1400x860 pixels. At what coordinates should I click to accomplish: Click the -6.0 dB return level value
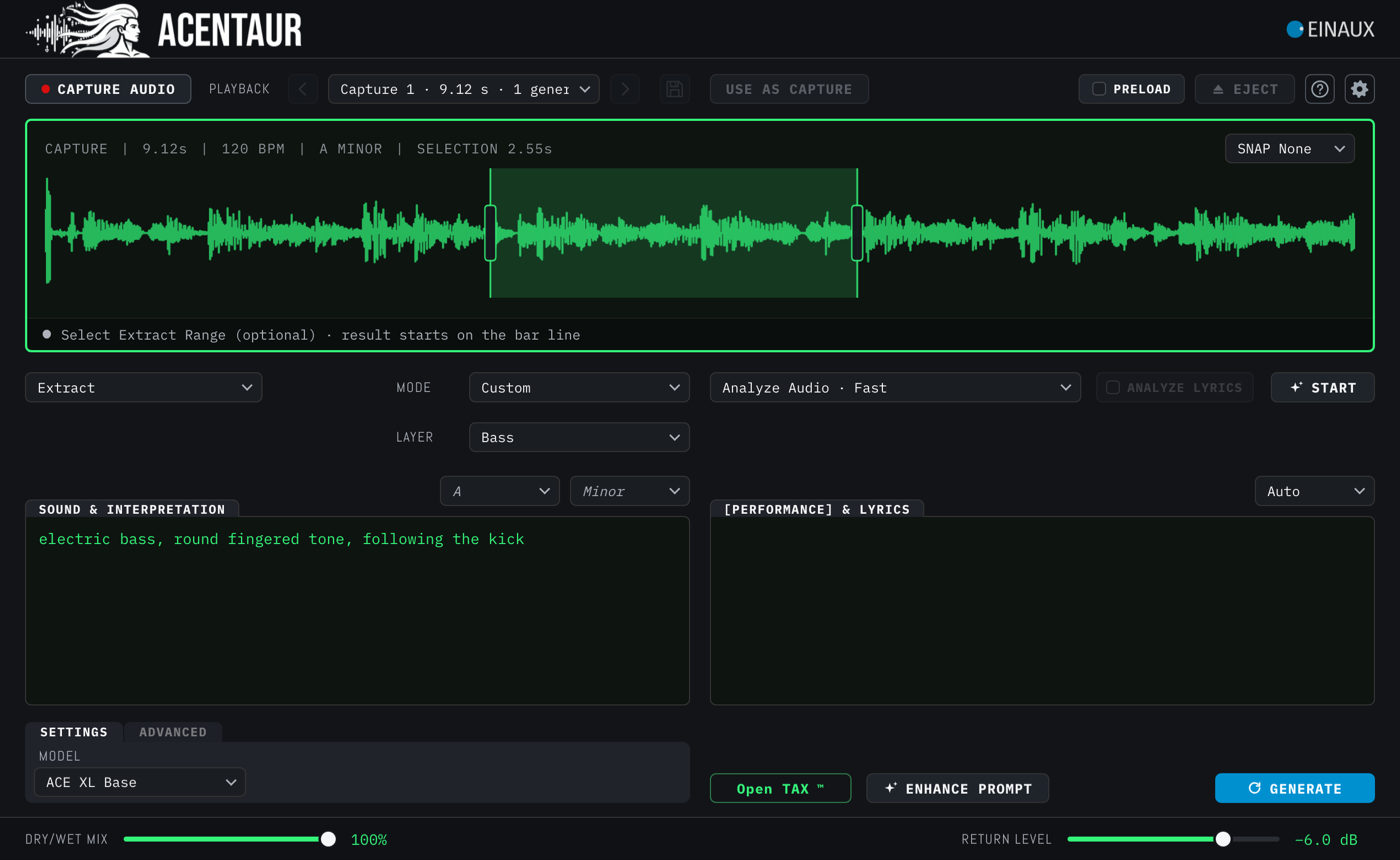[x=1326, y=839]
